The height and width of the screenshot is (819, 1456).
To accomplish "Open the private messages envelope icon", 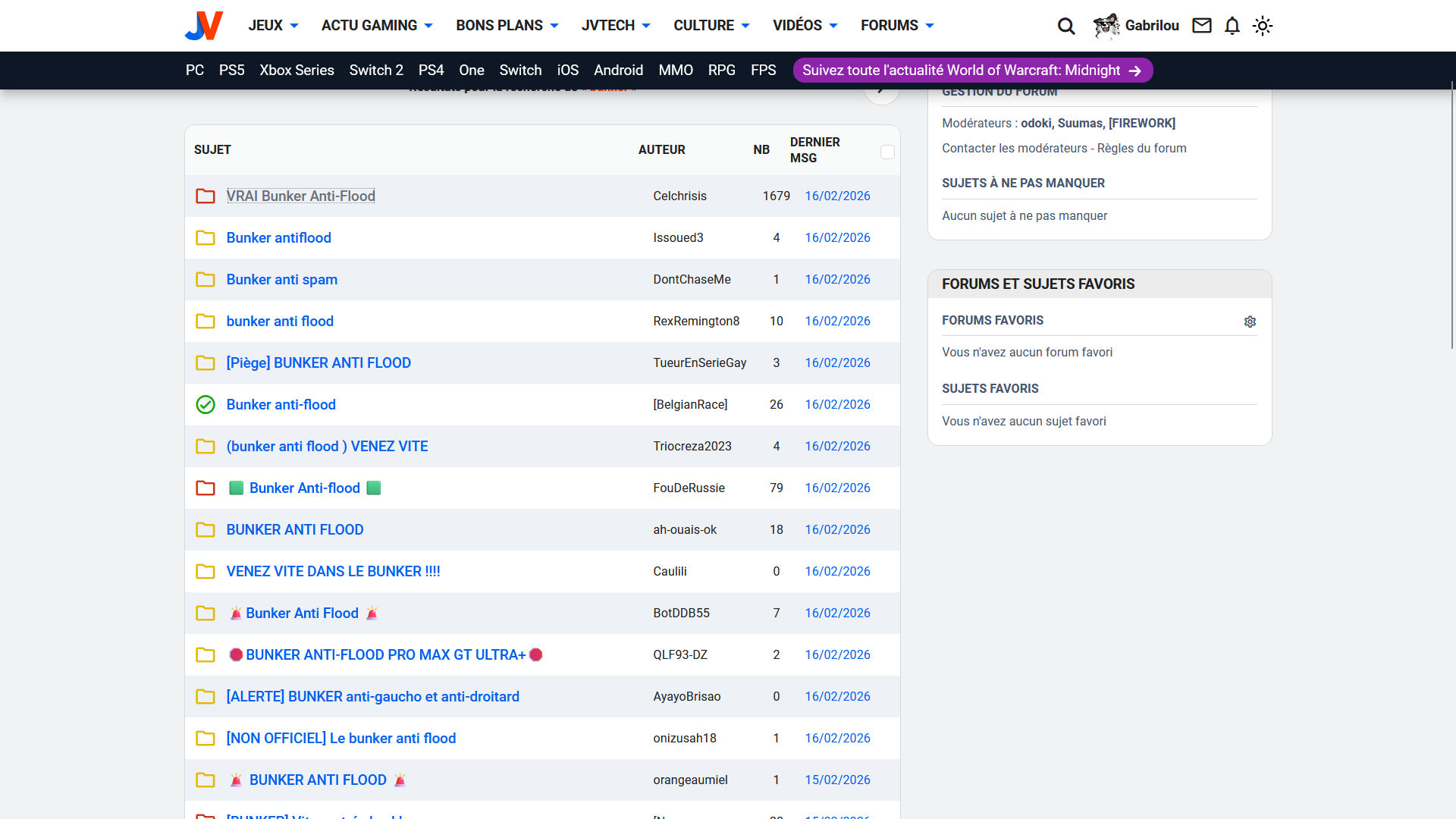I will pyautogui.click(x=1201, y=26).
